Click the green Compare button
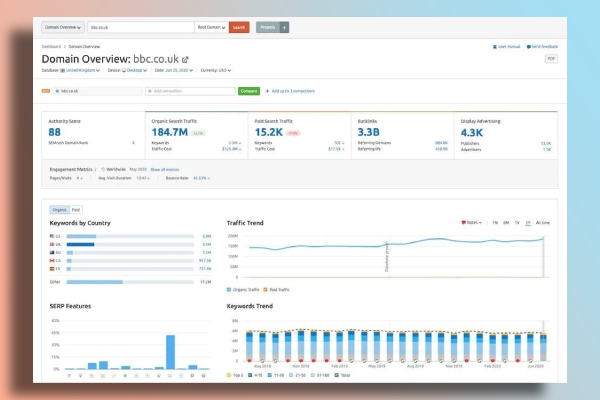Image resolution: width=600 pixels, height=400 pixels. (x=249, y=91)
